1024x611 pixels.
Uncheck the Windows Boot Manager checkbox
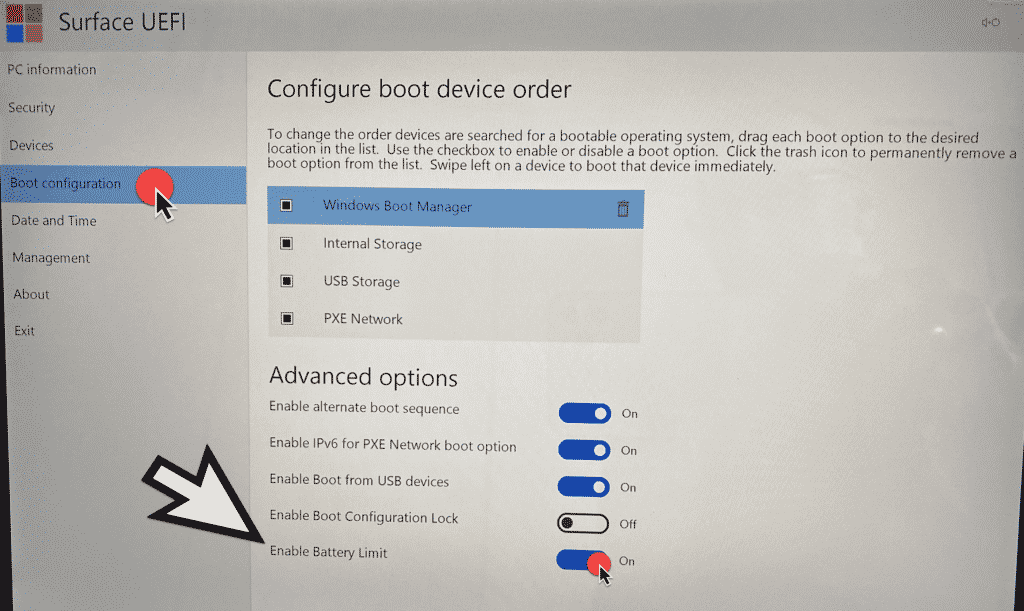(286, 206)
